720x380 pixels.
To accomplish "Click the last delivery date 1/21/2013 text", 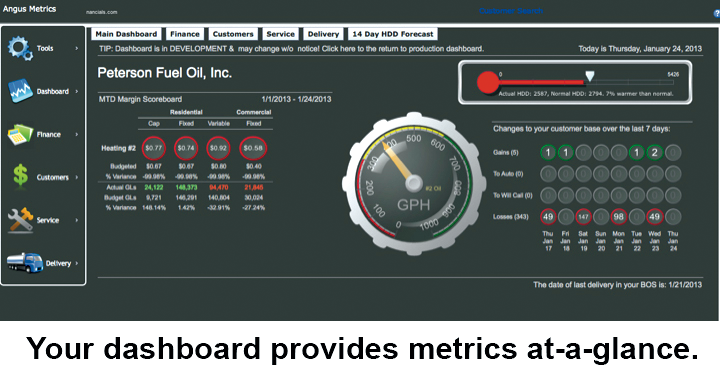I will coord(617,285).
